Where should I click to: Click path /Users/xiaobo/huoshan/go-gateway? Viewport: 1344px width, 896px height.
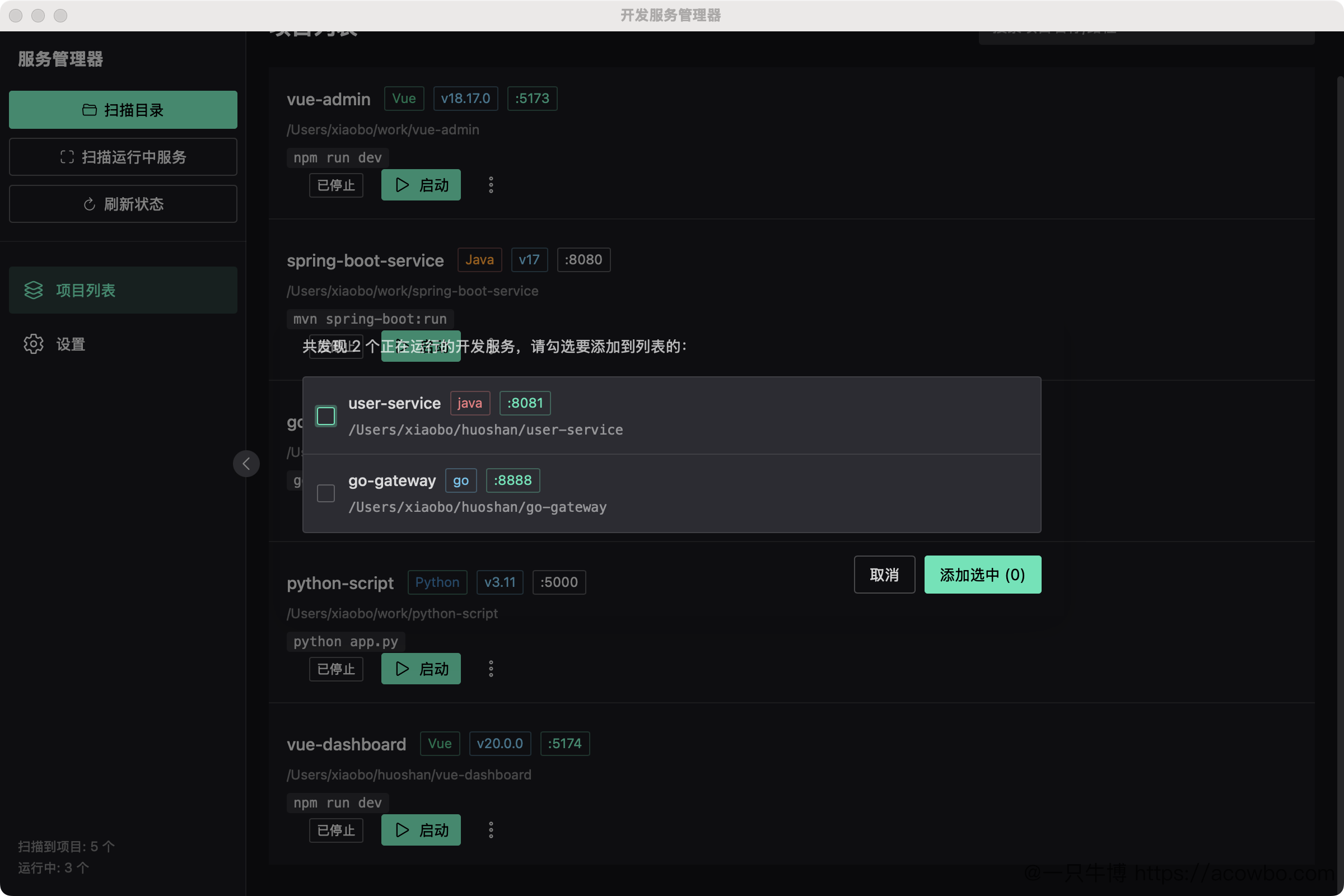[478, 507]
